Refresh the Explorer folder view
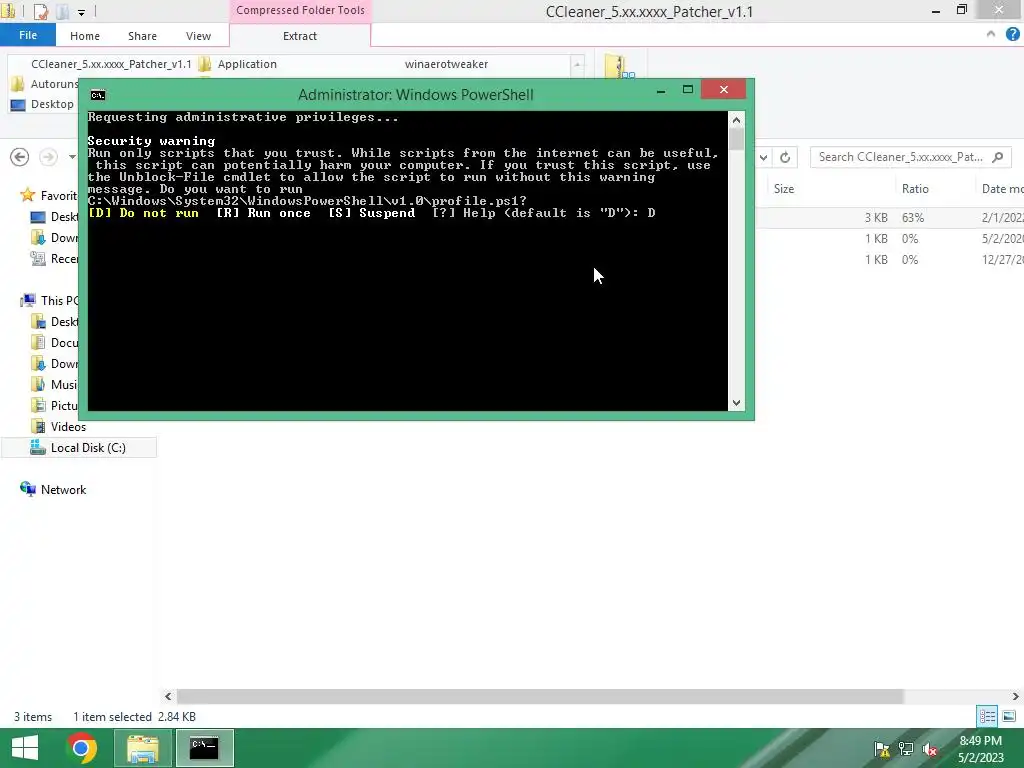The height and width of the screenshot is (768, 1024). tap(785, 157)
